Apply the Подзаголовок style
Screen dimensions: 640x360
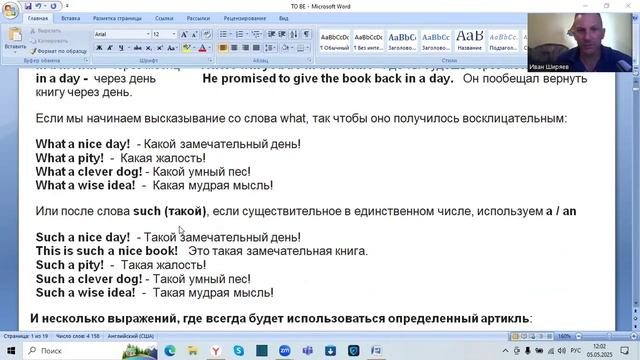pyautogui.click(x=503, y=41)
